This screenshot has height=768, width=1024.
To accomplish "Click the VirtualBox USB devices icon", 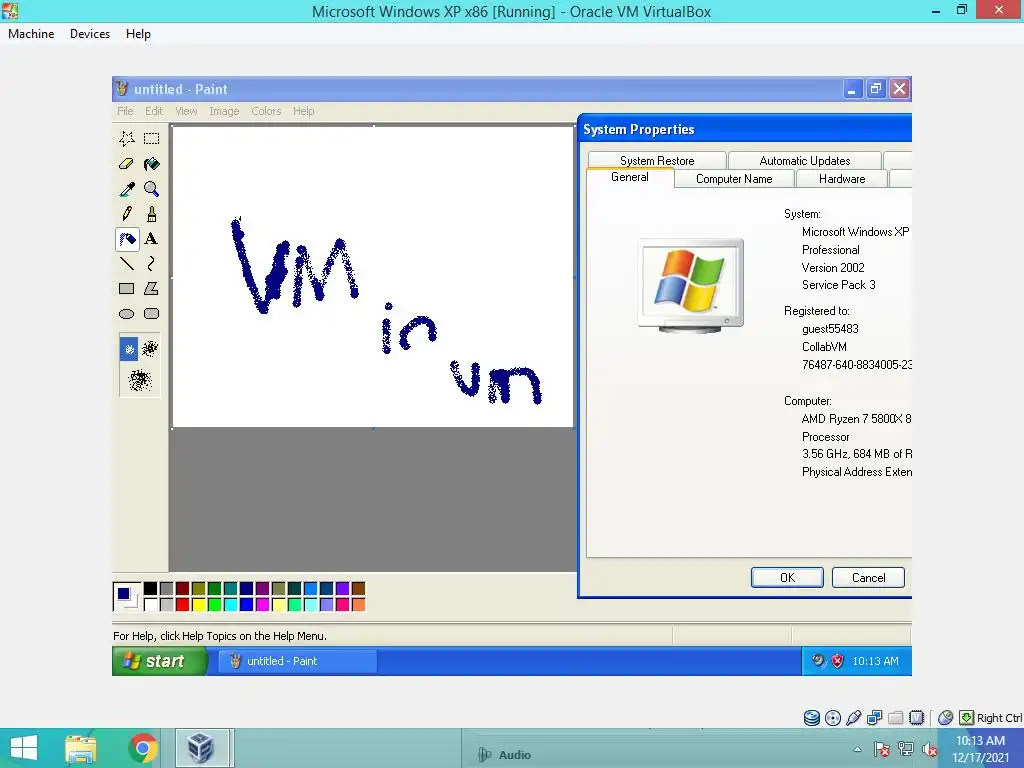I will tap(854, 718).
